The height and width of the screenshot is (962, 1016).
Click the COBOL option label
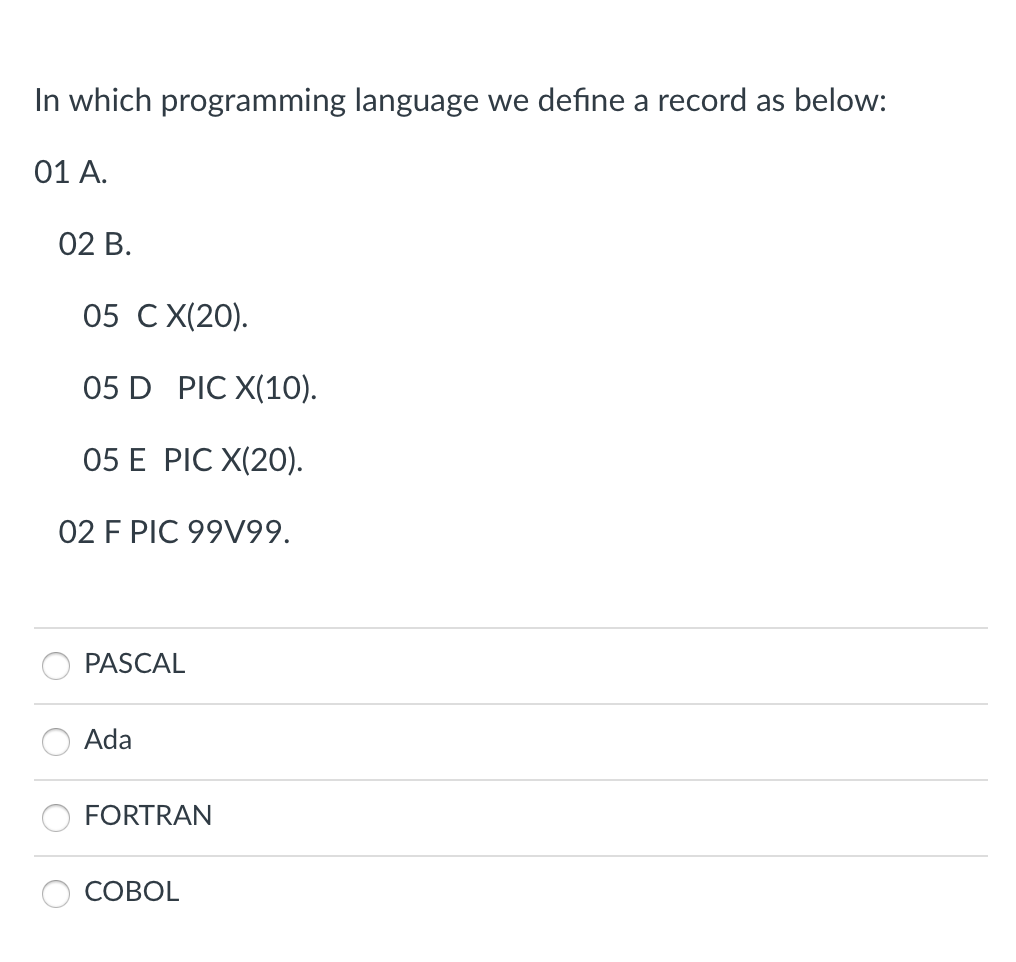tap(131, 892)
